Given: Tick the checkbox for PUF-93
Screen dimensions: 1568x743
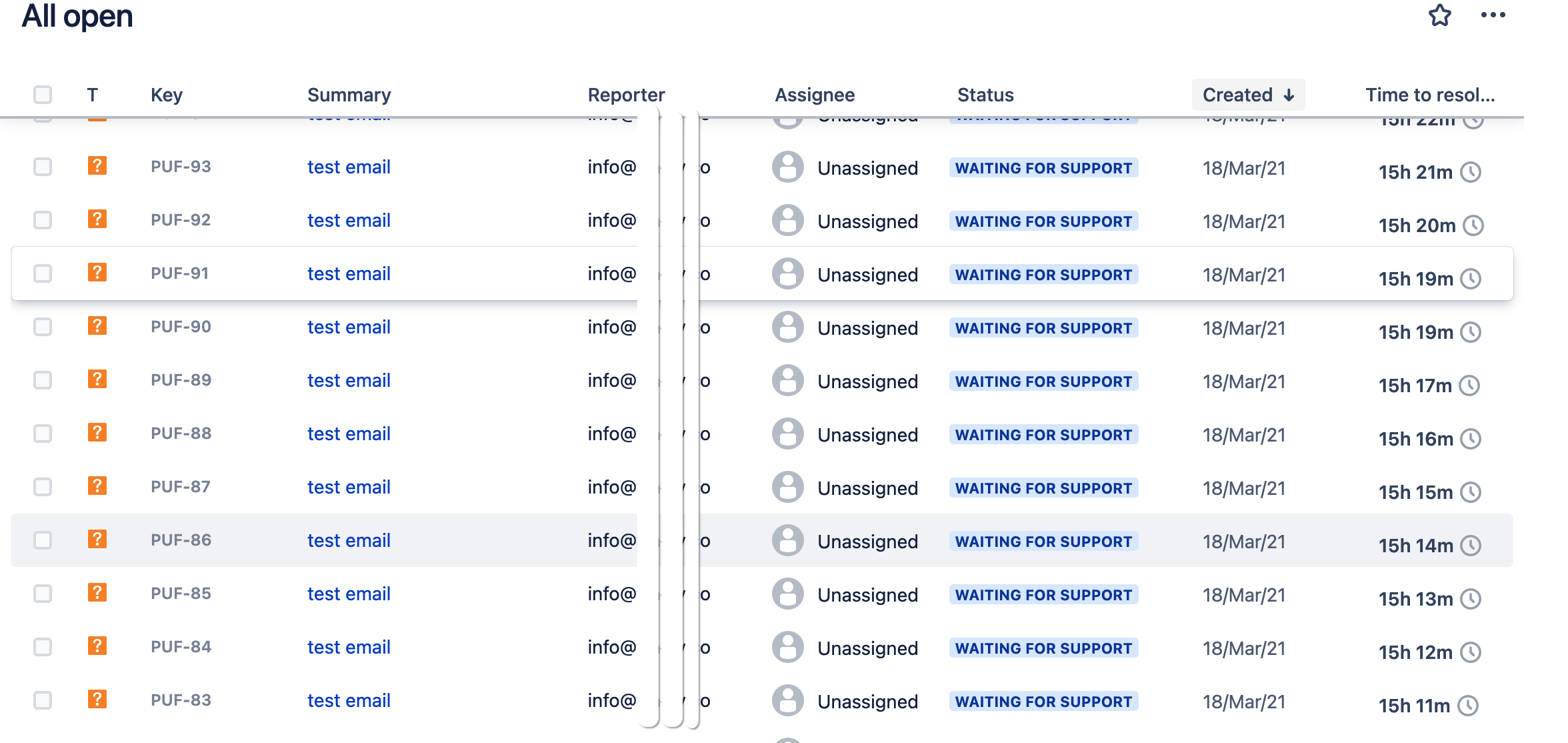Looking at the screenshot, I should click(43, 167).
